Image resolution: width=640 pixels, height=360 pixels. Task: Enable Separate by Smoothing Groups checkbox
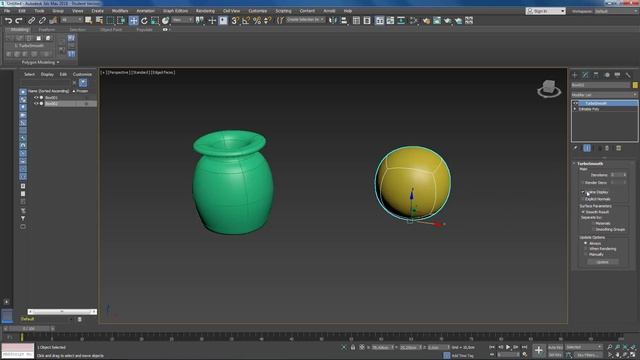[593, 229]
